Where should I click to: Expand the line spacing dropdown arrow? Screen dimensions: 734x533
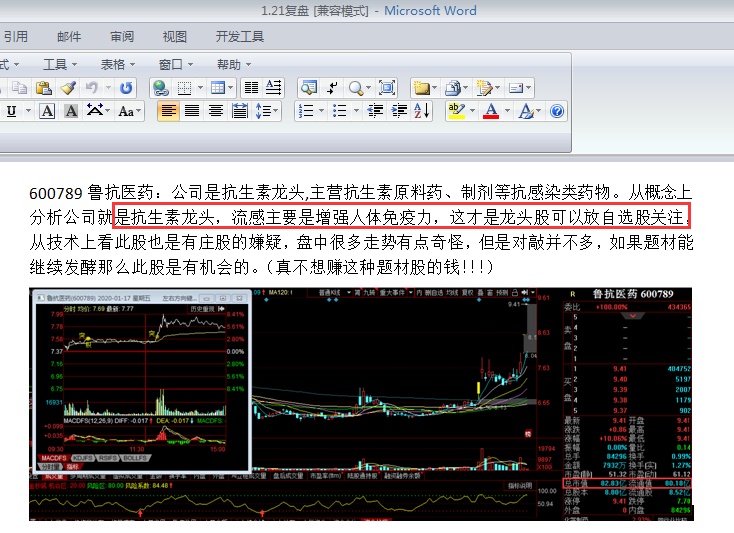pyautogui.click(x=276, y=111)
